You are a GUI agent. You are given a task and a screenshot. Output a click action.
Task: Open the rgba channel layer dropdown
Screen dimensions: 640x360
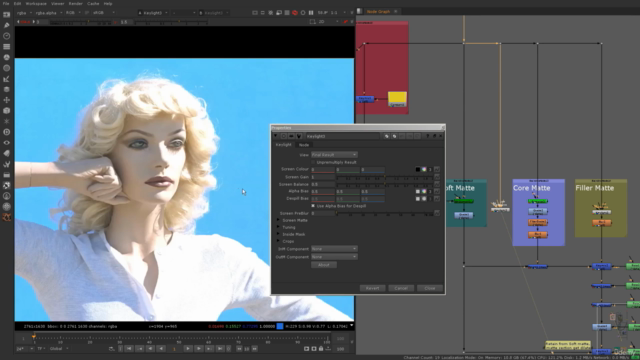pos(24,13)
